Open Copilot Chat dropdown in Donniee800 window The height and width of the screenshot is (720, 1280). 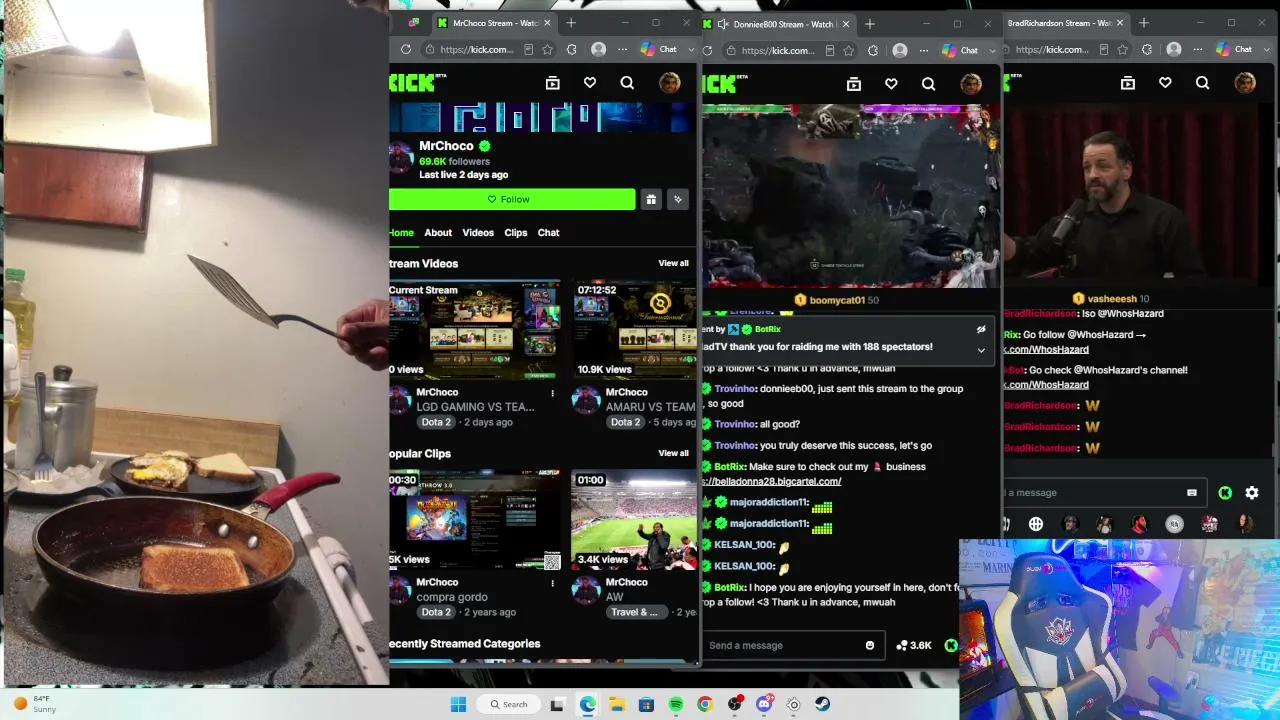[x=991, y=50]
